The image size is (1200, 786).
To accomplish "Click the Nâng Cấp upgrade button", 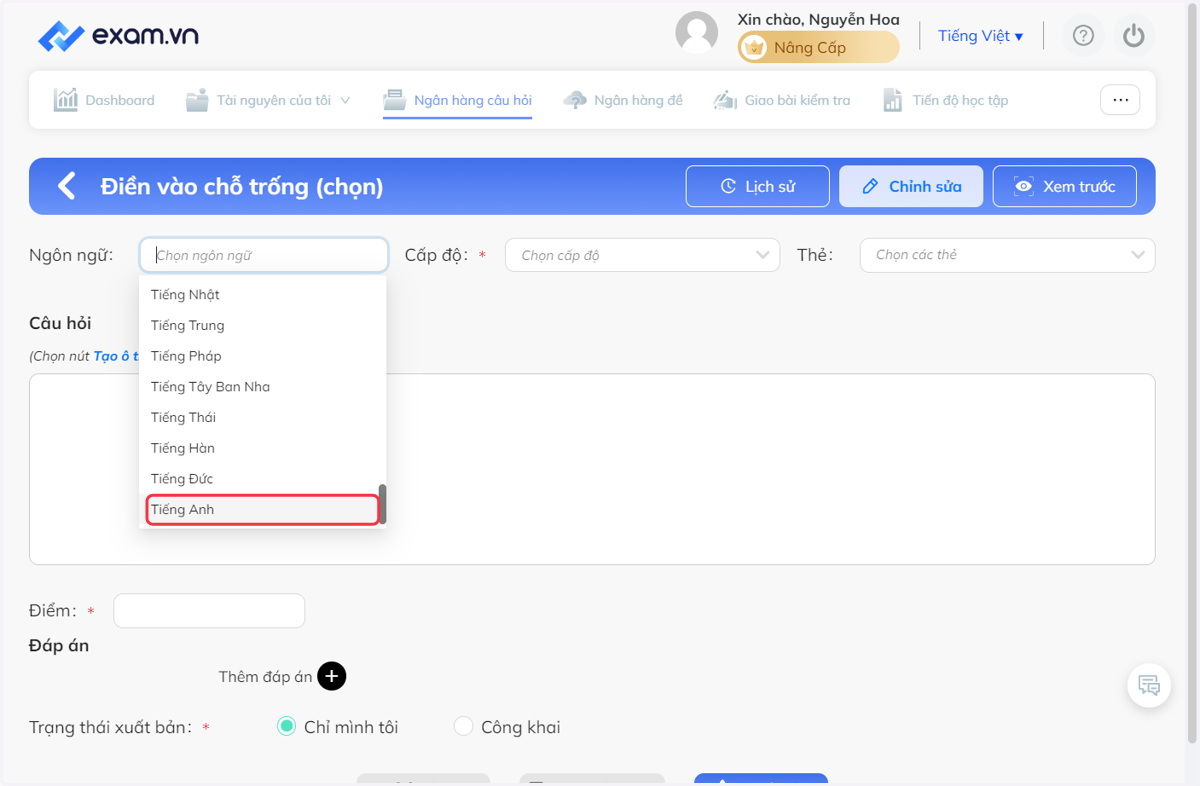I will click(818, 47).
